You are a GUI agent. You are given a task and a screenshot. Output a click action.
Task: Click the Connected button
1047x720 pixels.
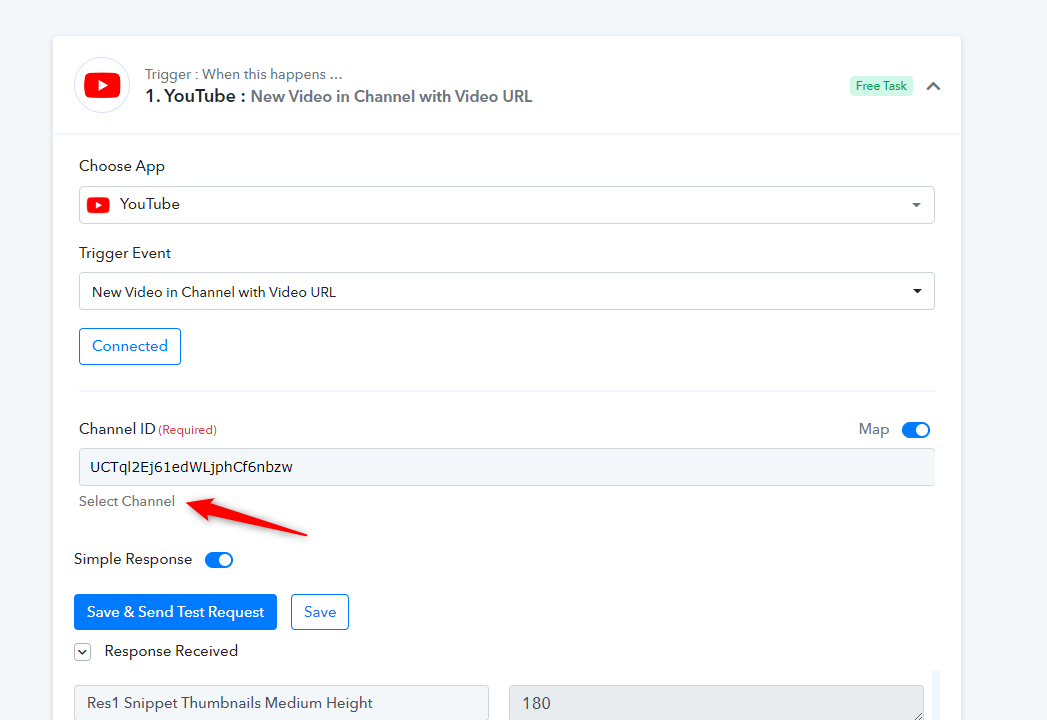pos(130,346)
